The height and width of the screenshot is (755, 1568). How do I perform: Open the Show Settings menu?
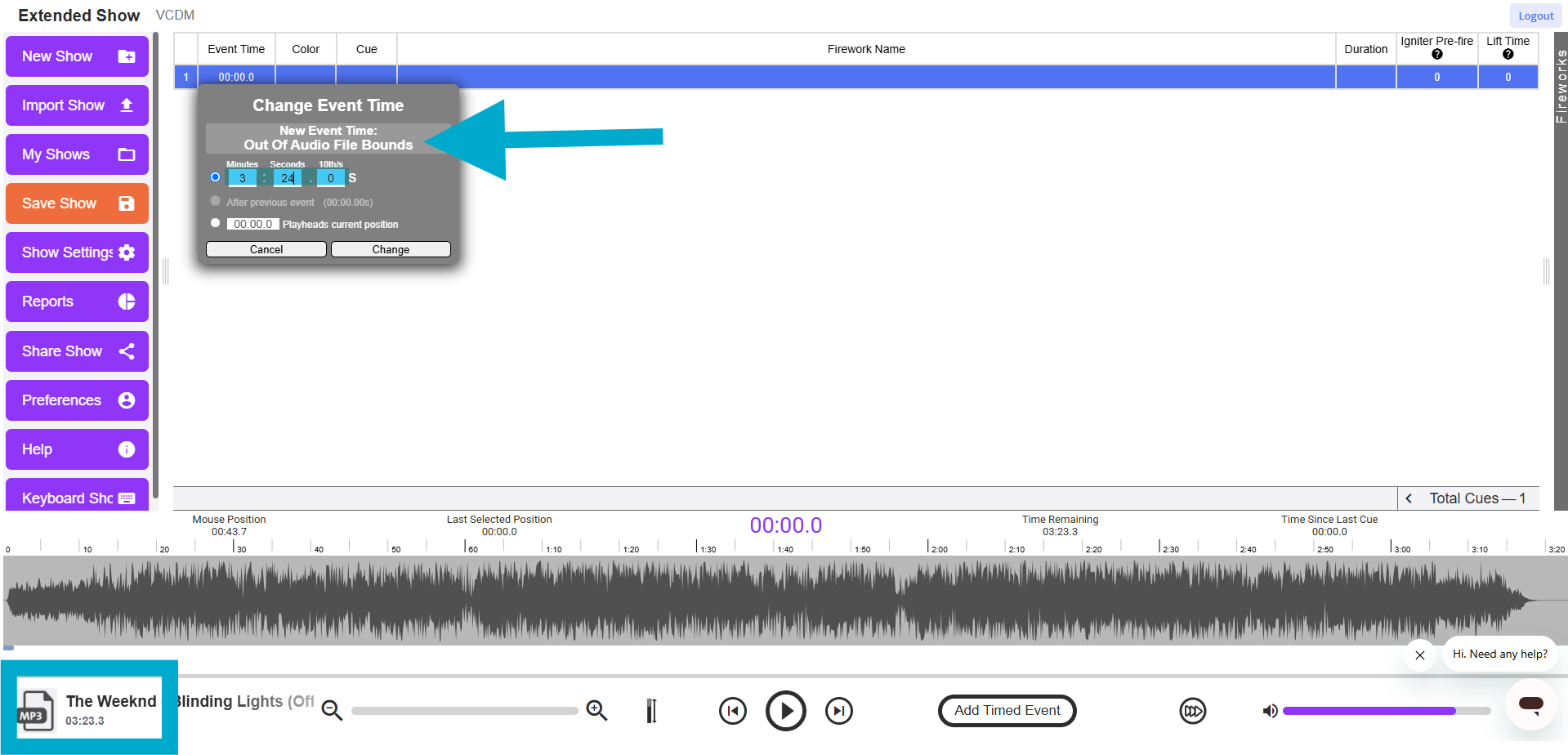(x=78, y=252)
